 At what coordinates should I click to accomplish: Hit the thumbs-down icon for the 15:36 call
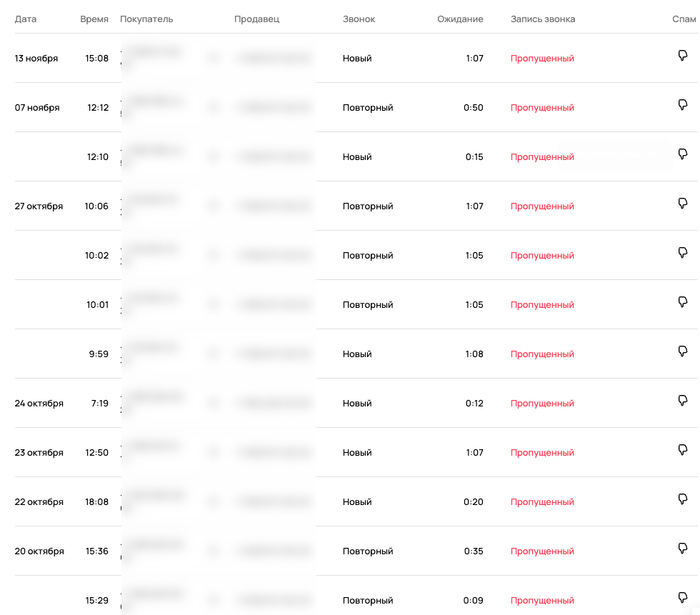click(683, 549)
